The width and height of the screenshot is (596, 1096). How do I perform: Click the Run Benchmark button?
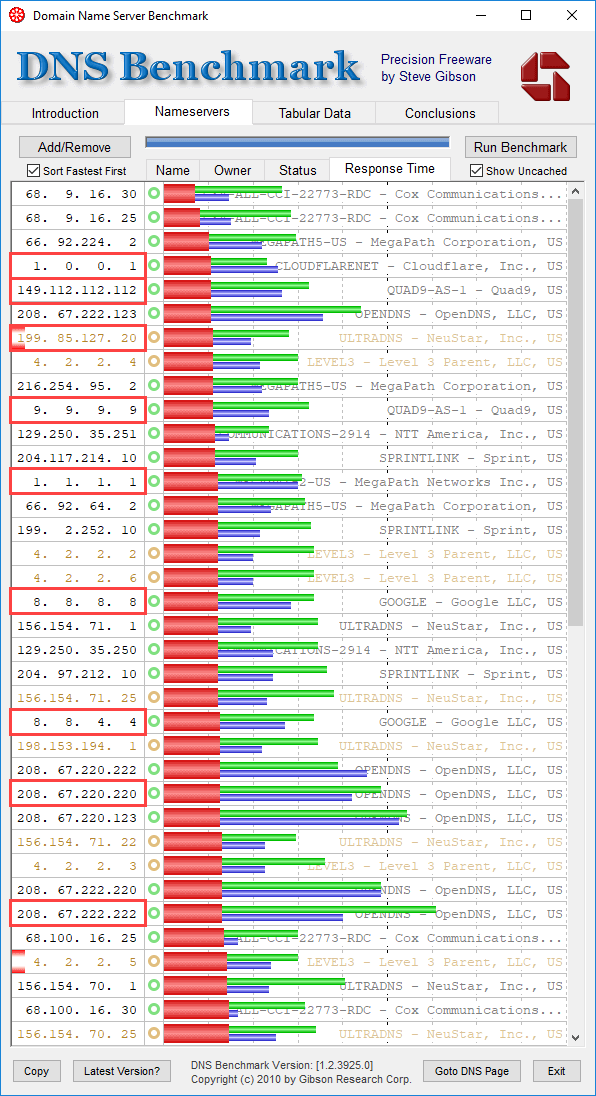(521, 147)
